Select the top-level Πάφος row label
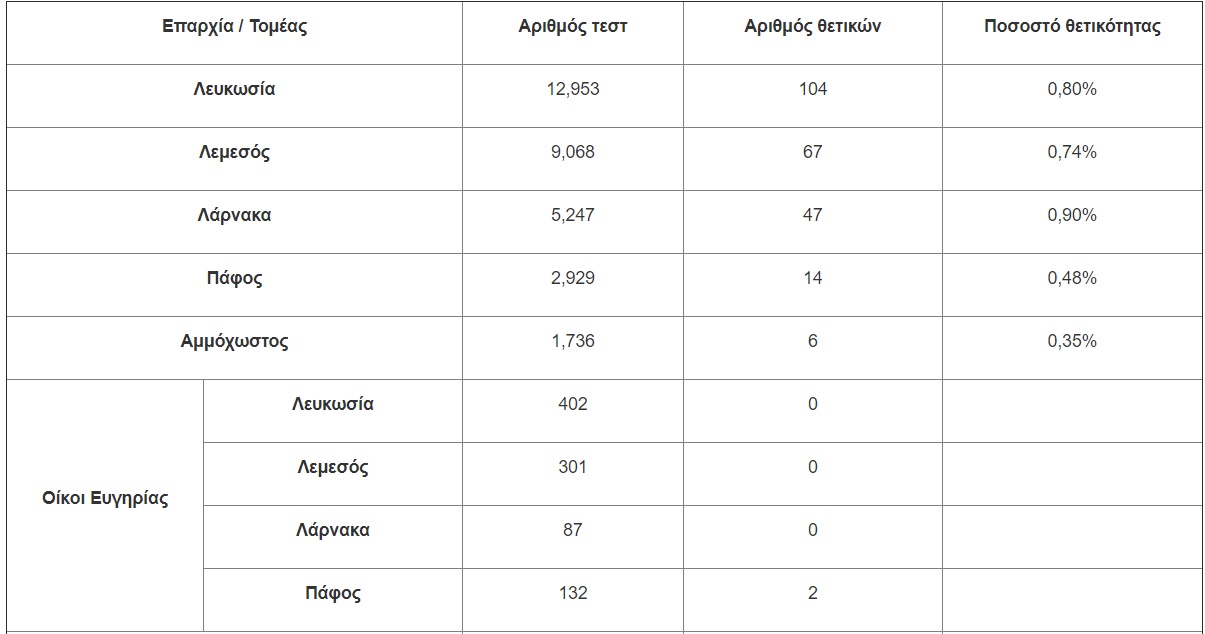The width and height of the screenshot is (1205, 634). [234, 278]
